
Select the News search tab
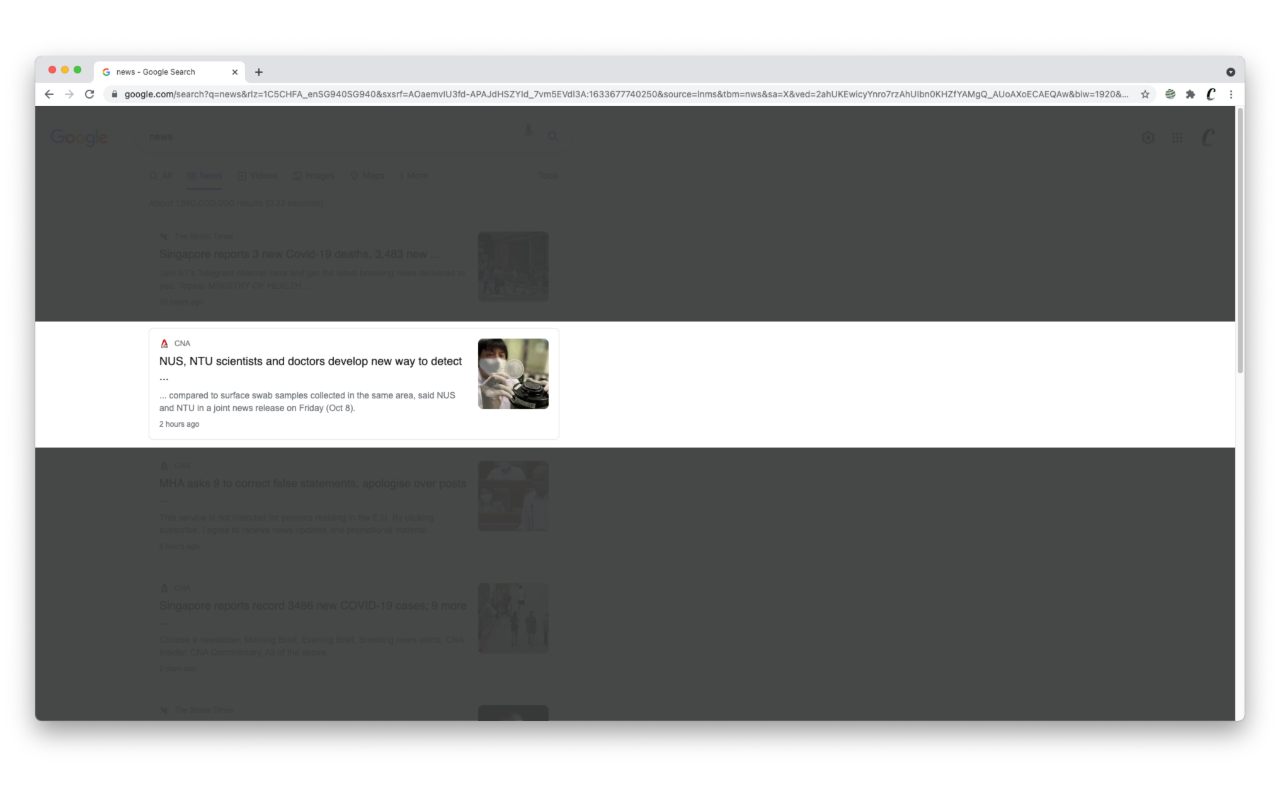point(204,176)
